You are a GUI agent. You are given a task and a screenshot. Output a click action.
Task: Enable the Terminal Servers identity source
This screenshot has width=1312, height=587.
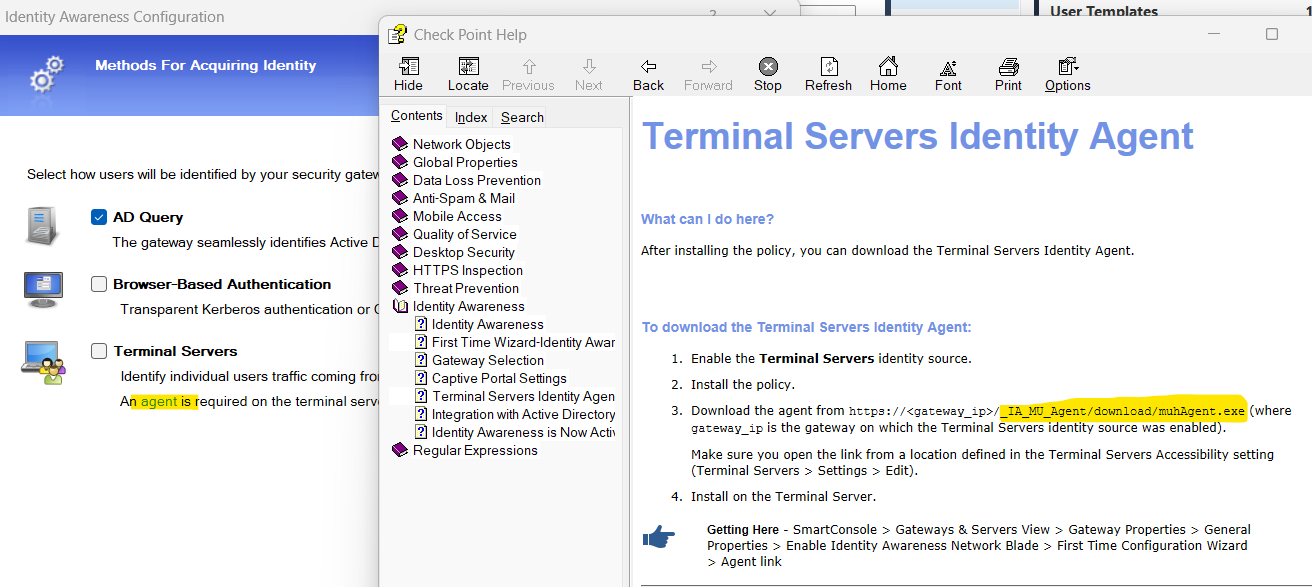tap(98, 351)
